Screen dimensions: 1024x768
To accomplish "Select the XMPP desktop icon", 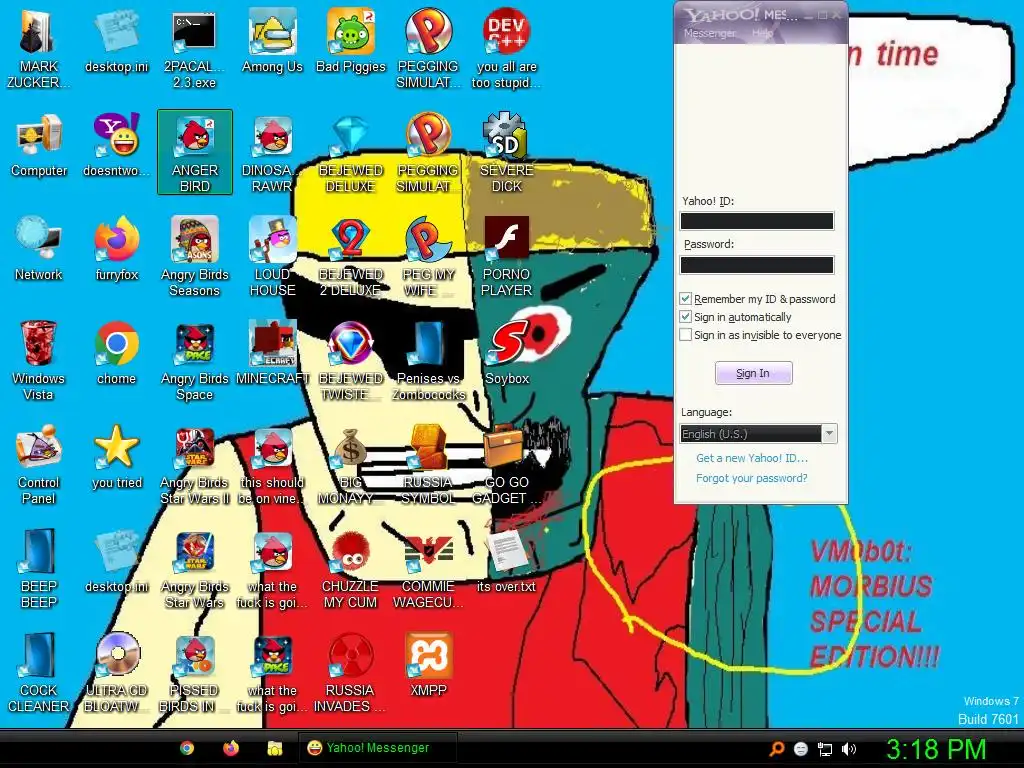I will (x=428, y=665).
